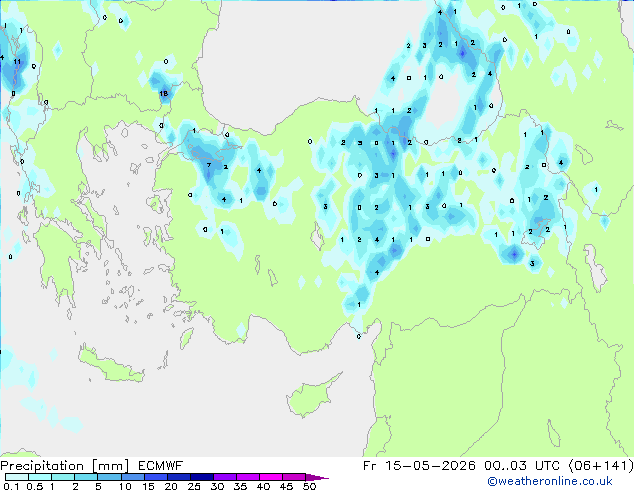
Task: Pick the 35–40 mm purple legend box
Action: pos(248,477)
